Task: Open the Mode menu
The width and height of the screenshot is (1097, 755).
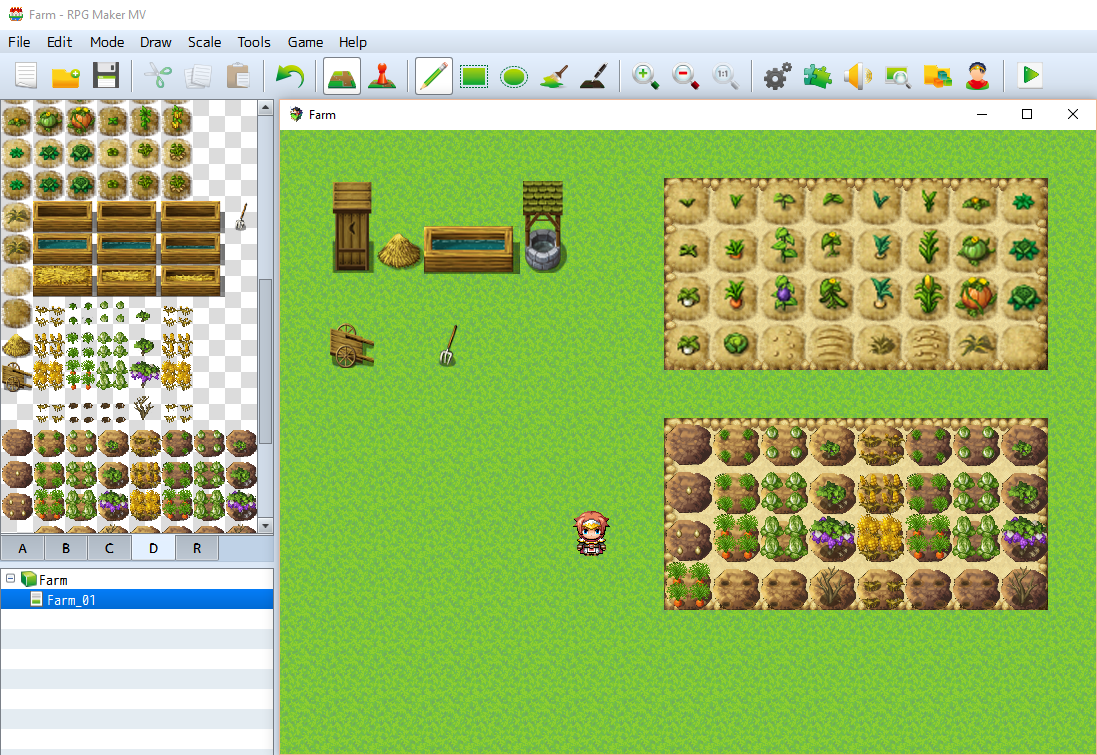Action: click(107, 42)
